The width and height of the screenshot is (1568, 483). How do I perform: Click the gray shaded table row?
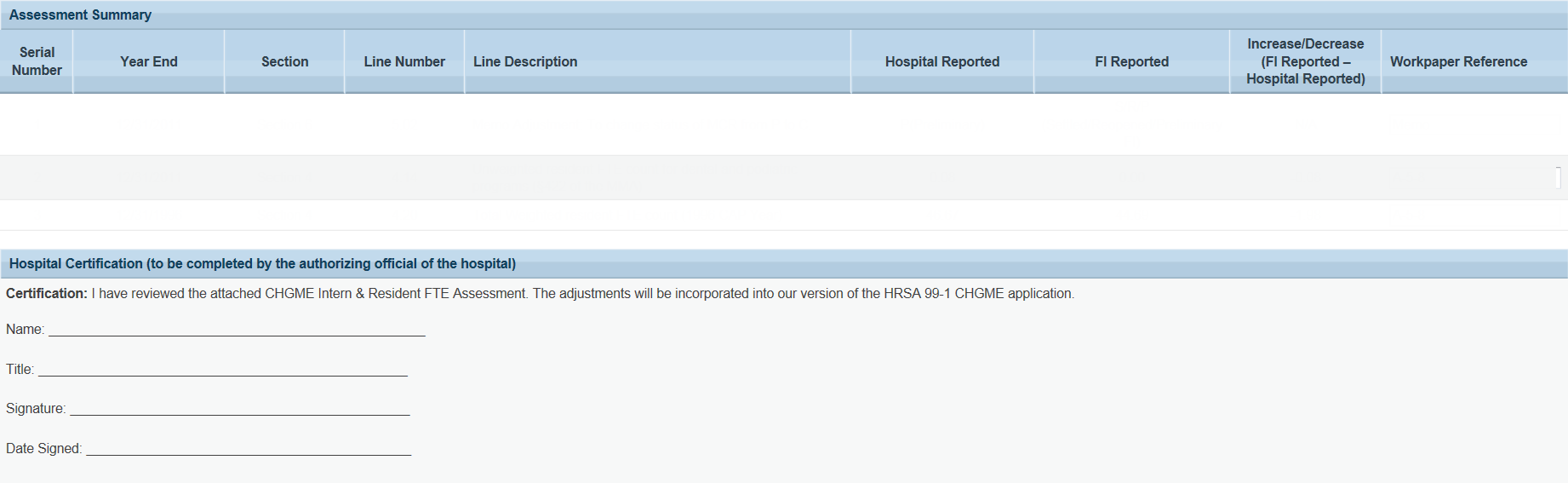[x=783, y=177]
